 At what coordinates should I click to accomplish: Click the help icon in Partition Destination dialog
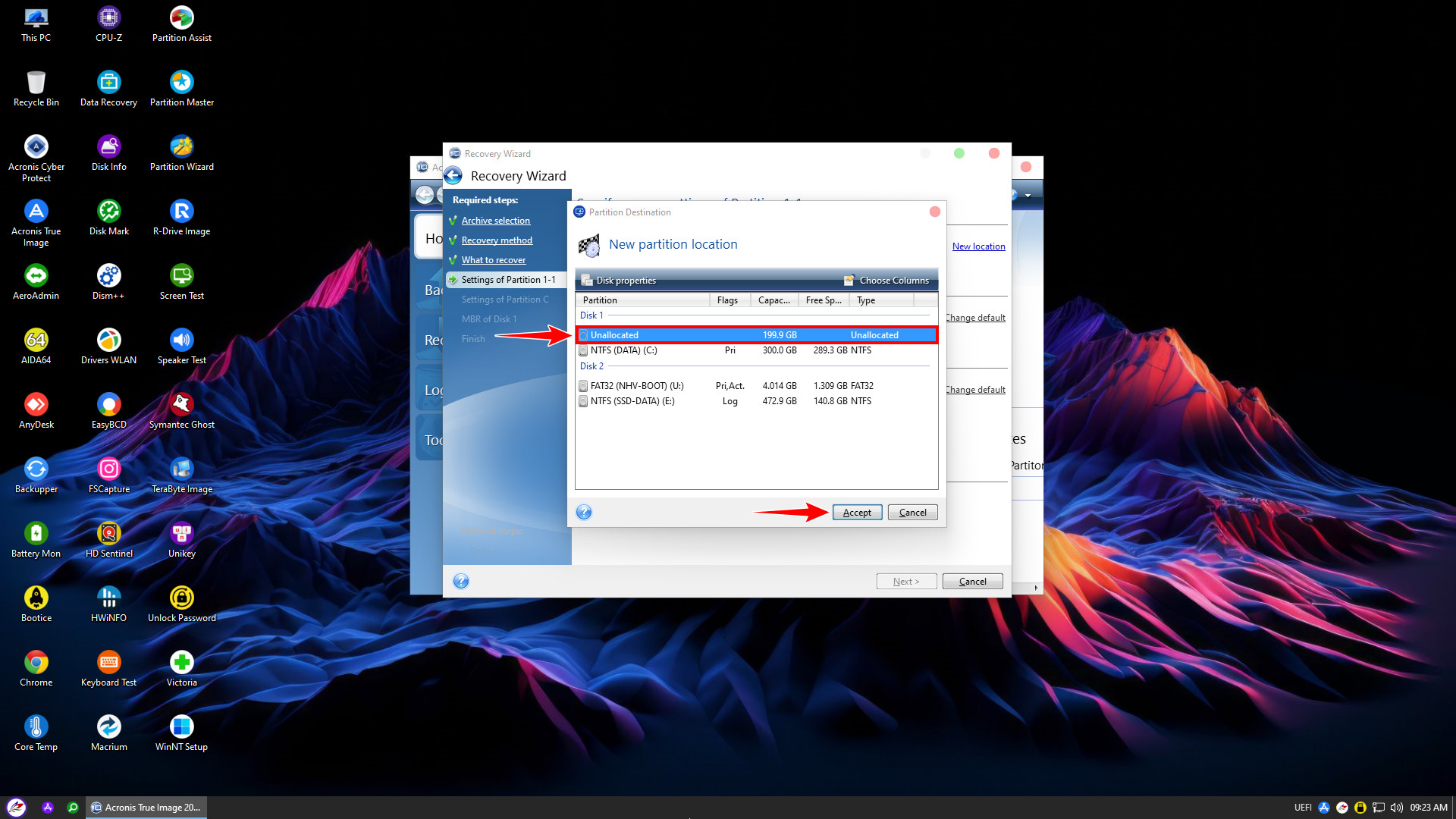(x=583, y=512)
